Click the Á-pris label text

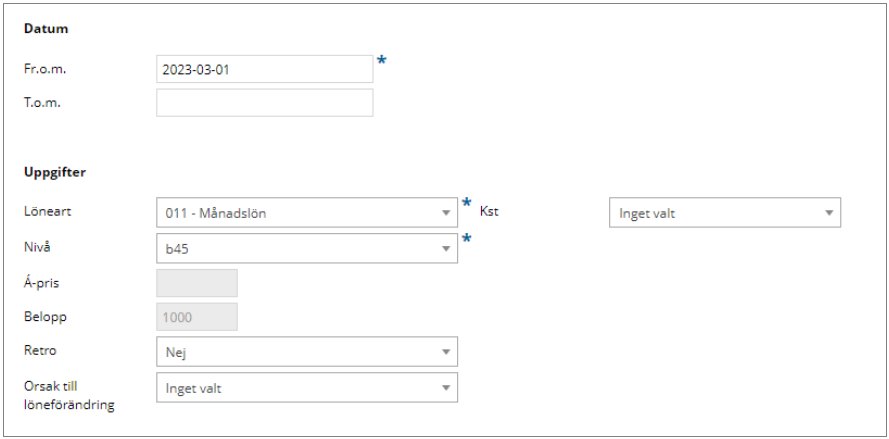(41, 283)
